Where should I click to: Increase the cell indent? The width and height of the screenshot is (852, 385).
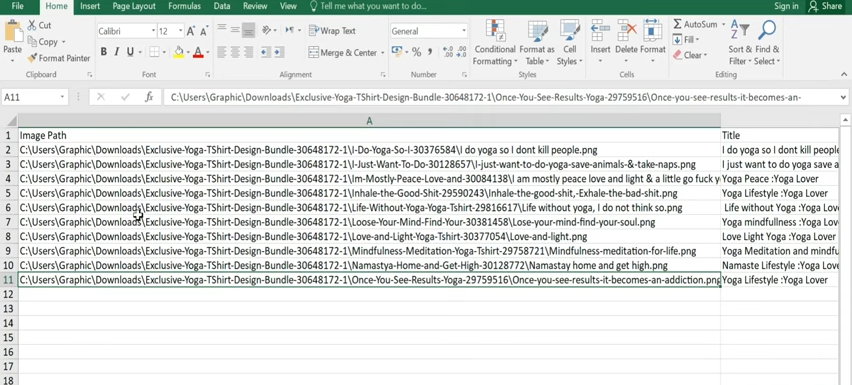click(279, 52)
